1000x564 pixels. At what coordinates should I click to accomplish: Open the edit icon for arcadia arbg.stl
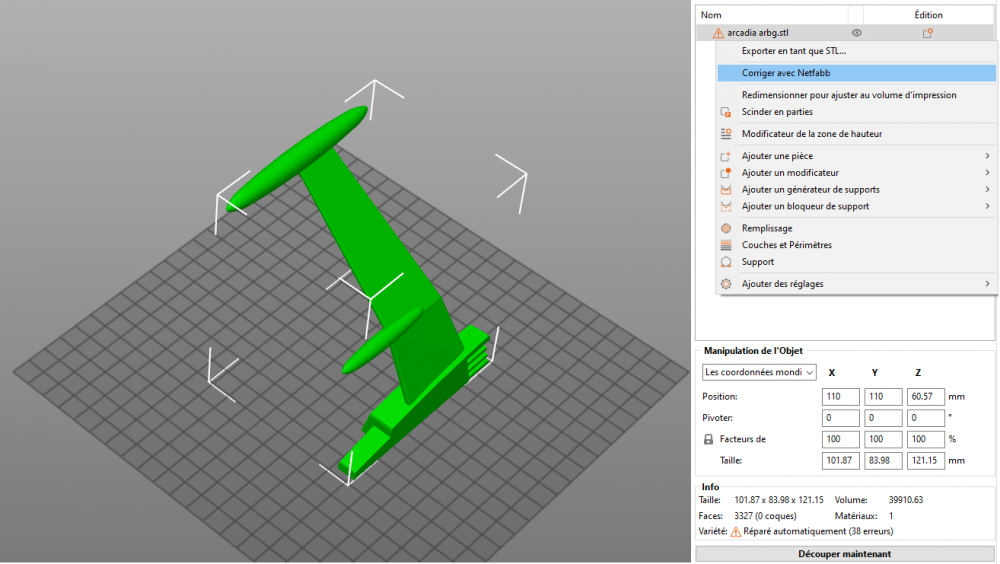pyautogui.click(x=928, y=33)
